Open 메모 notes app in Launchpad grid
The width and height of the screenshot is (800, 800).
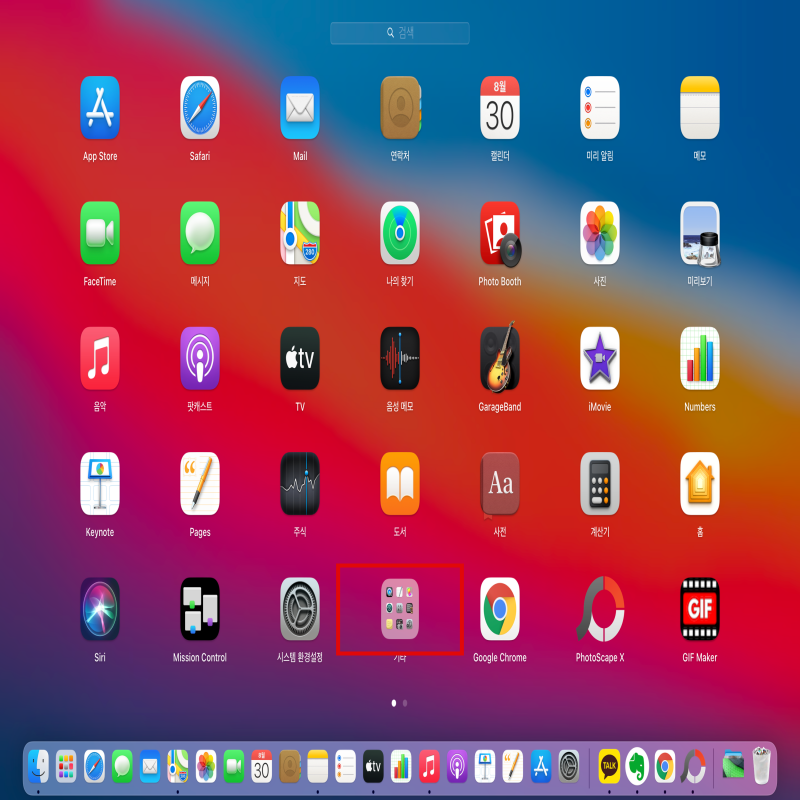(700, 108)
